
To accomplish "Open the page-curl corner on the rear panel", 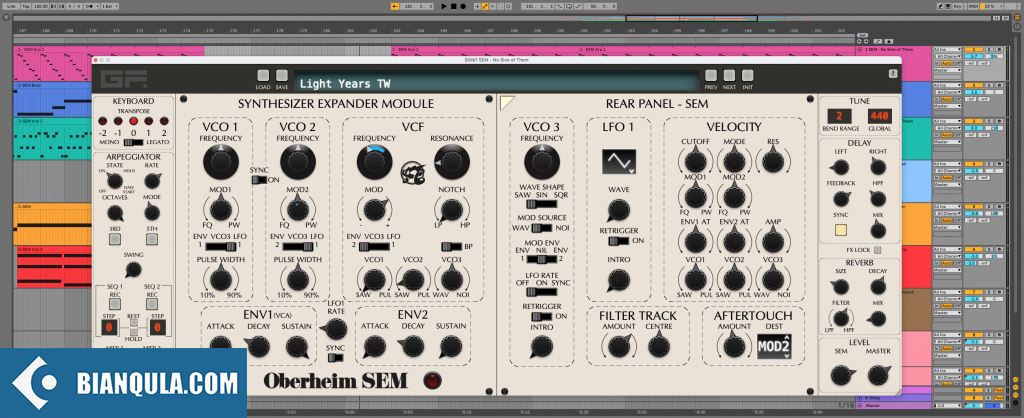I will pos(507,103).
